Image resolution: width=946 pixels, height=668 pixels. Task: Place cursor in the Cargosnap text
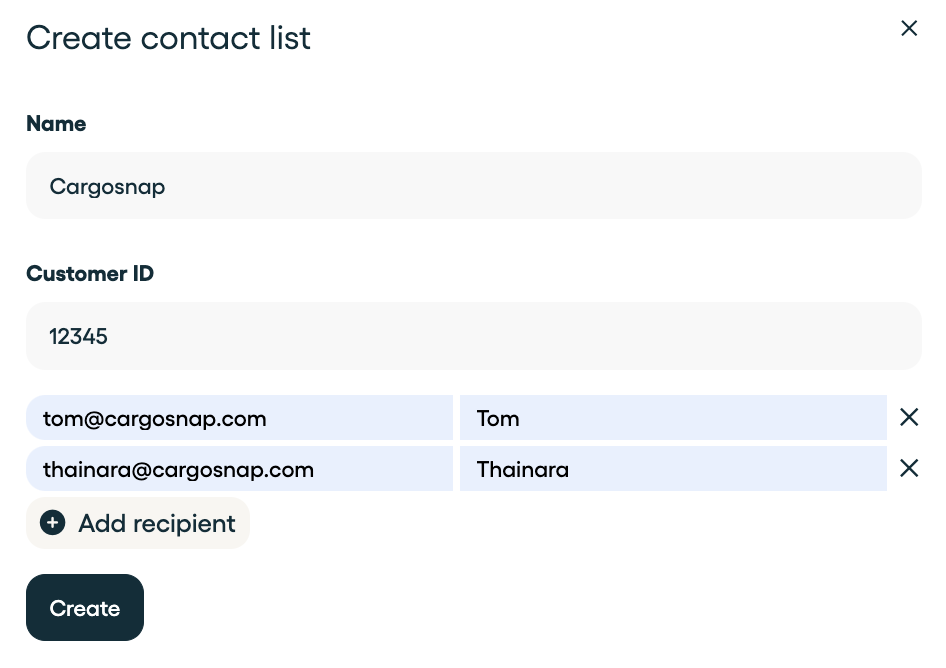pos(107,187)
